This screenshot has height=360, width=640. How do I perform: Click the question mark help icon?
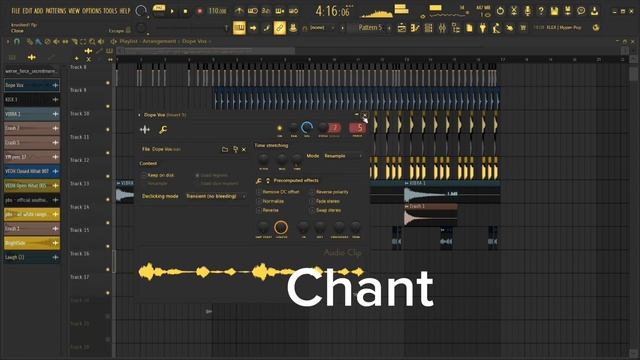click(x=541, y=11)
